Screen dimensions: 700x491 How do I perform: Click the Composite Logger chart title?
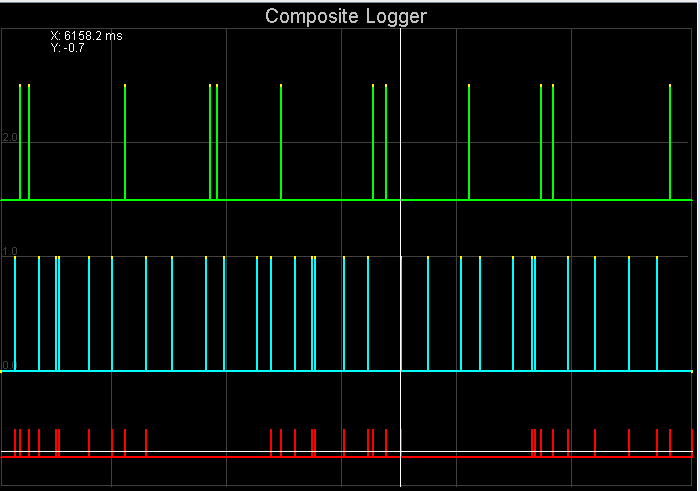pos(345,17)
